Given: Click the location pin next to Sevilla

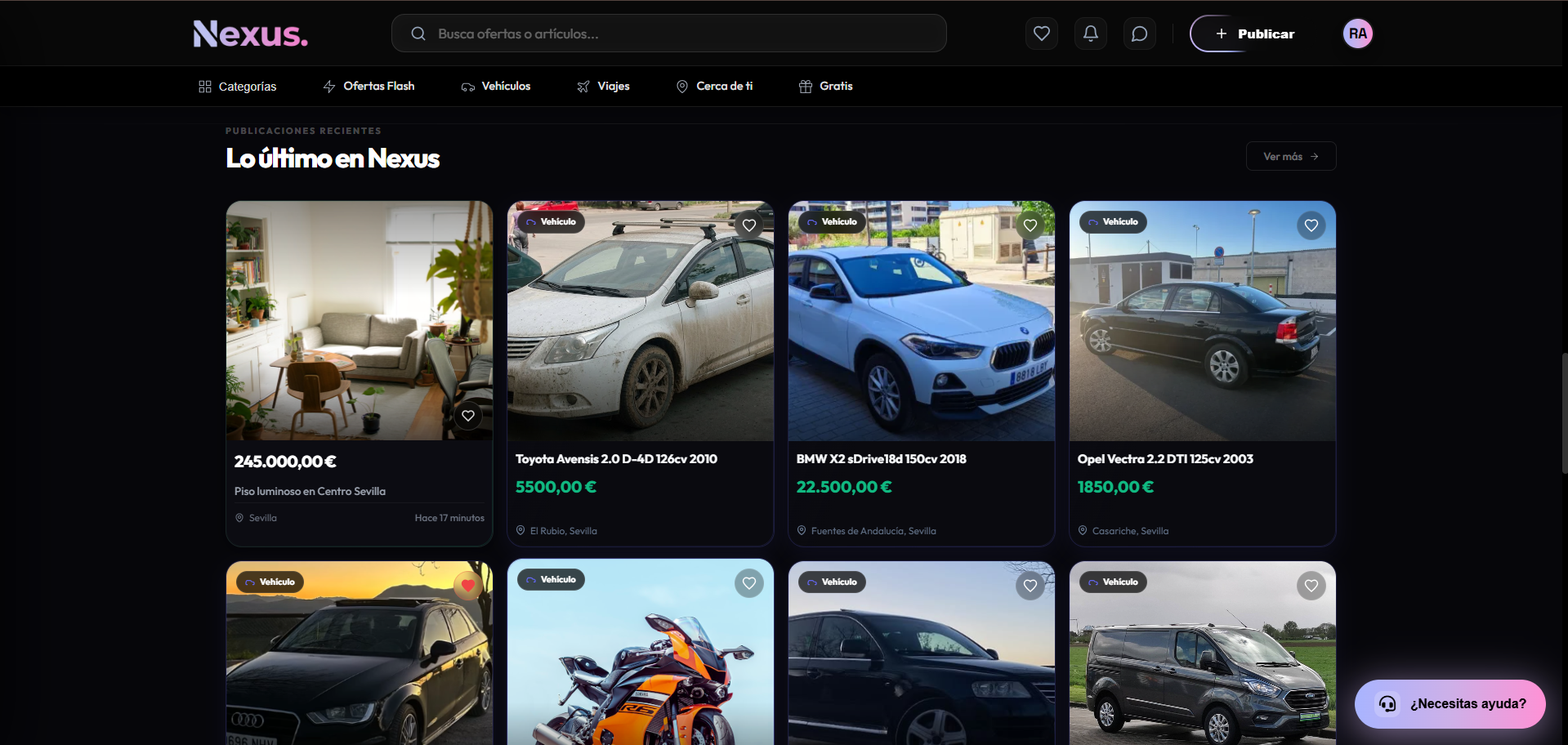Looking at the screenshot, I should coord(239,518).
